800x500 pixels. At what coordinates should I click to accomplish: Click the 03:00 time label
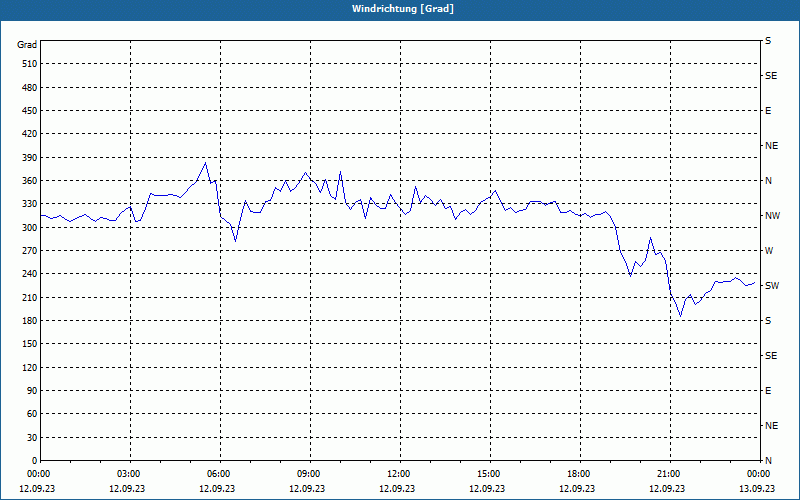[x=131, y=474]
